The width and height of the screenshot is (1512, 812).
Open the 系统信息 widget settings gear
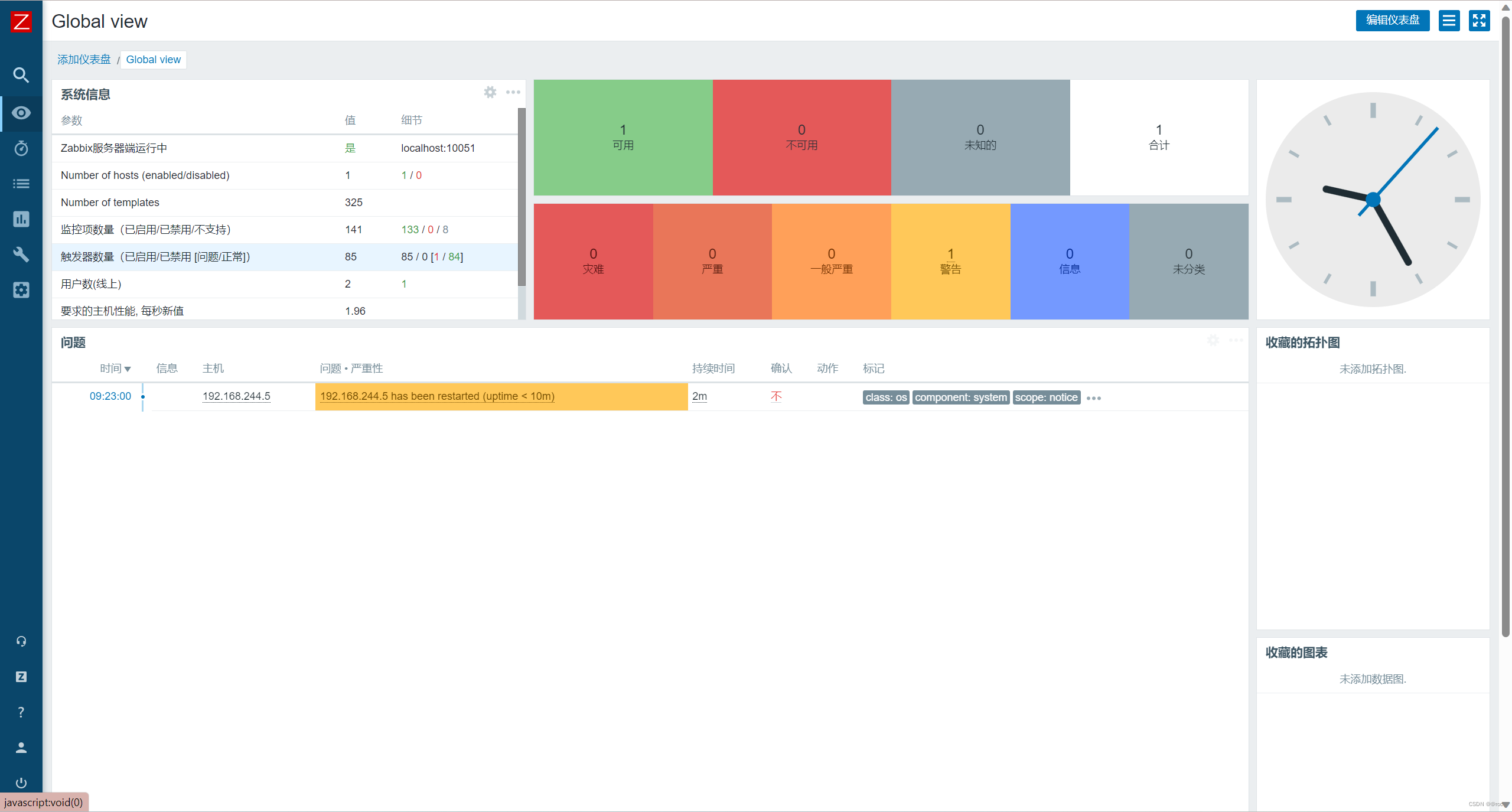[490, 92]
